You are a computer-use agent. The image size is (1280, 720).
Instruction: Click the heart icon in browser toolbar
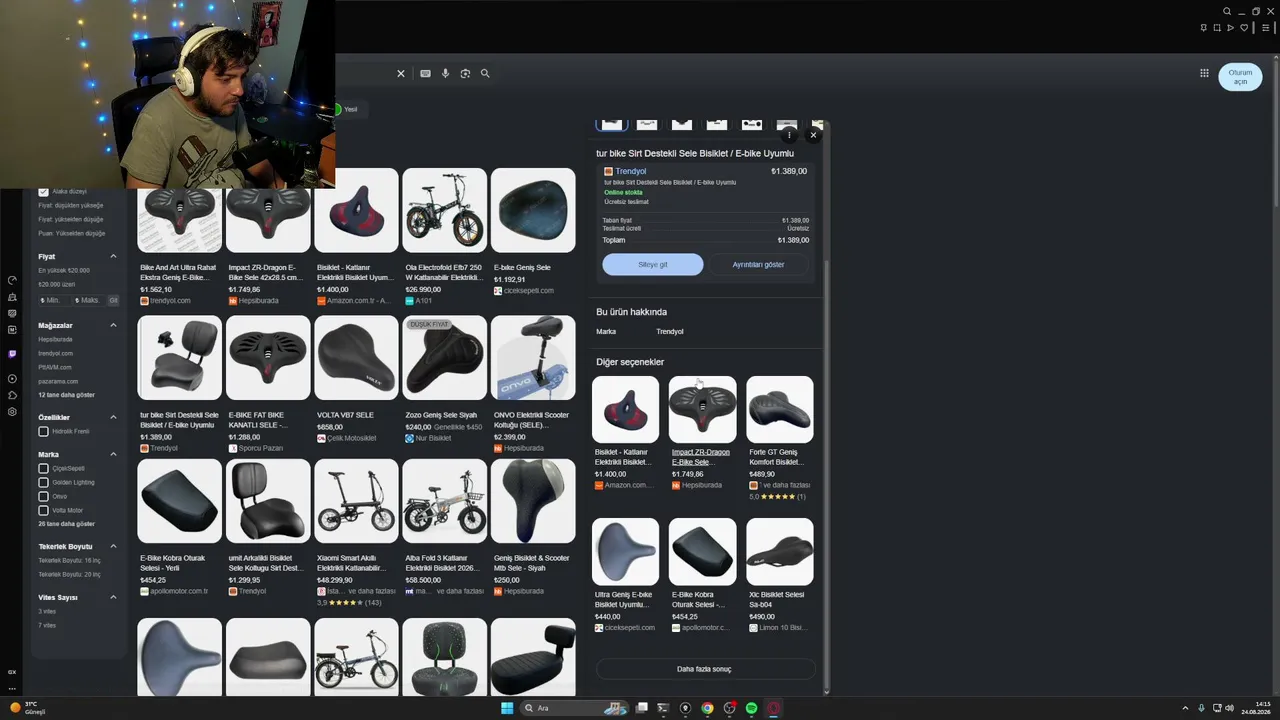(1244, 28)
